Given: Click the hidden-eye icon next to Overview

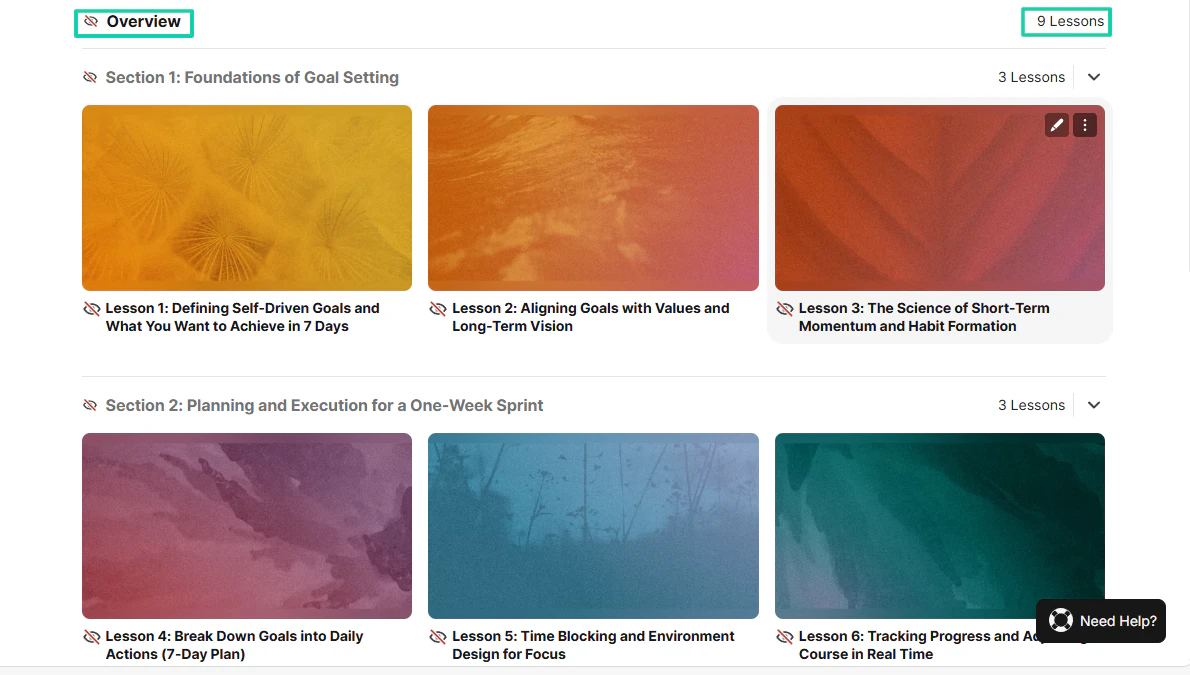Looking at the screenshot, I should [x=91, y=21].
